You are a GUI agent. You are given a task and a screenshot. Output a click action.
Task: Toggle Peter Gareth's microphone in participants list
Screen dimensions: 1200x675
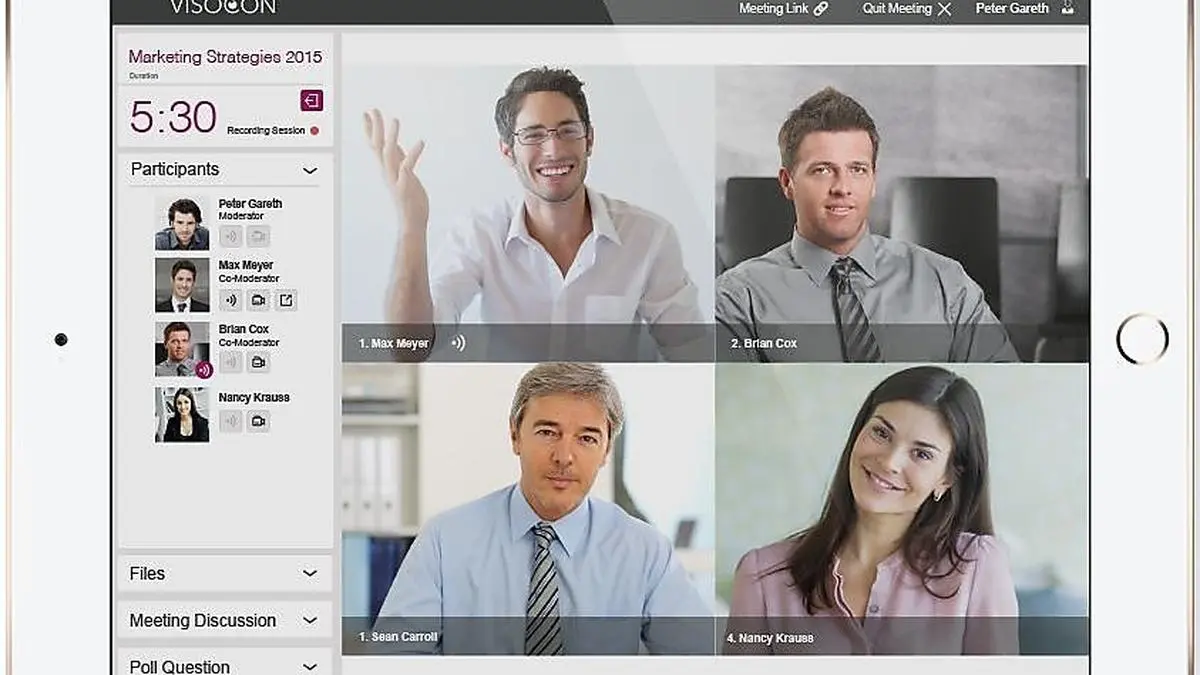tap(231, 237)
